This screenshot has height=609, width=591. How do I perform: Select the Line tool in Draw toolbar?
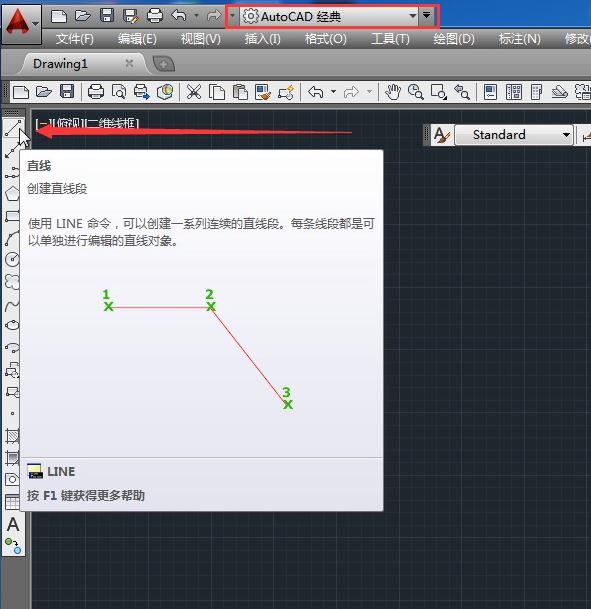[12, 129]
